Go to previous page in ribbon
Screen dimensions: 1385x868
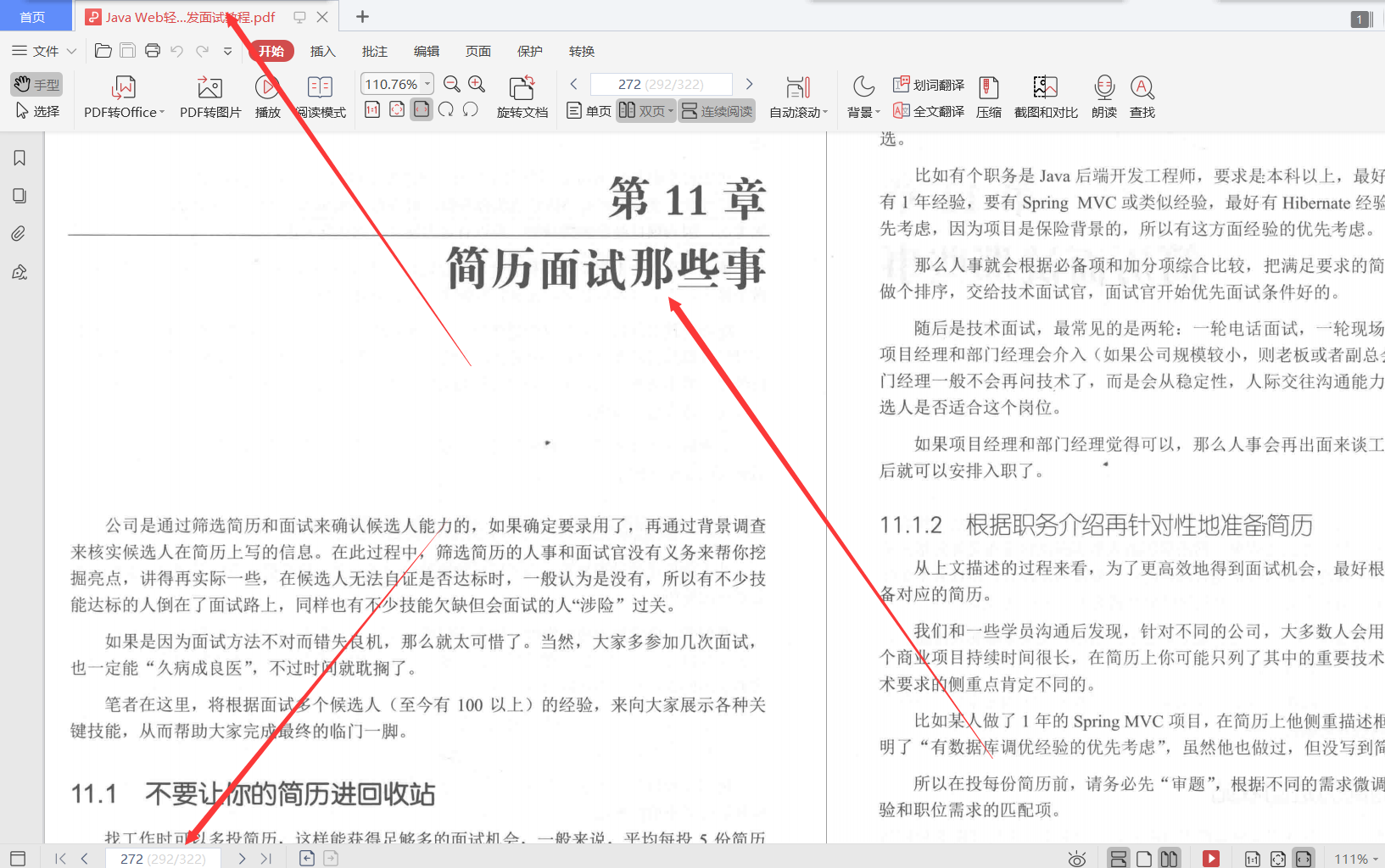point(574,84)
